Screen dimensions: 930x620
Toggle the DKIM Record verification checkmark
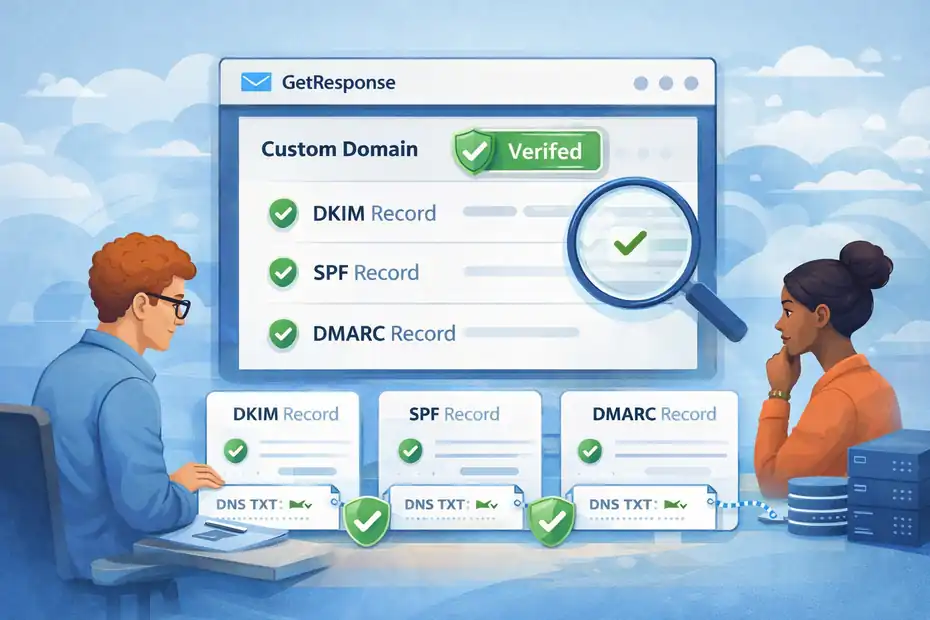(x=281, y=213)
